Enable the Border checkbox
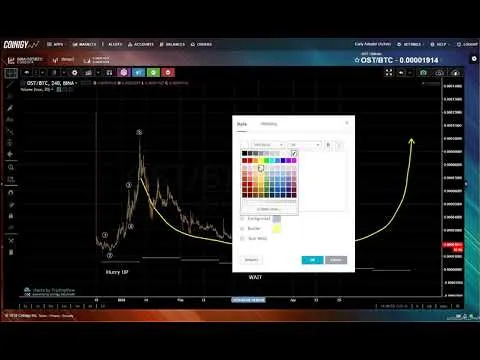Image resolution: width=480 pixels, height=360 pixels. 242,229
